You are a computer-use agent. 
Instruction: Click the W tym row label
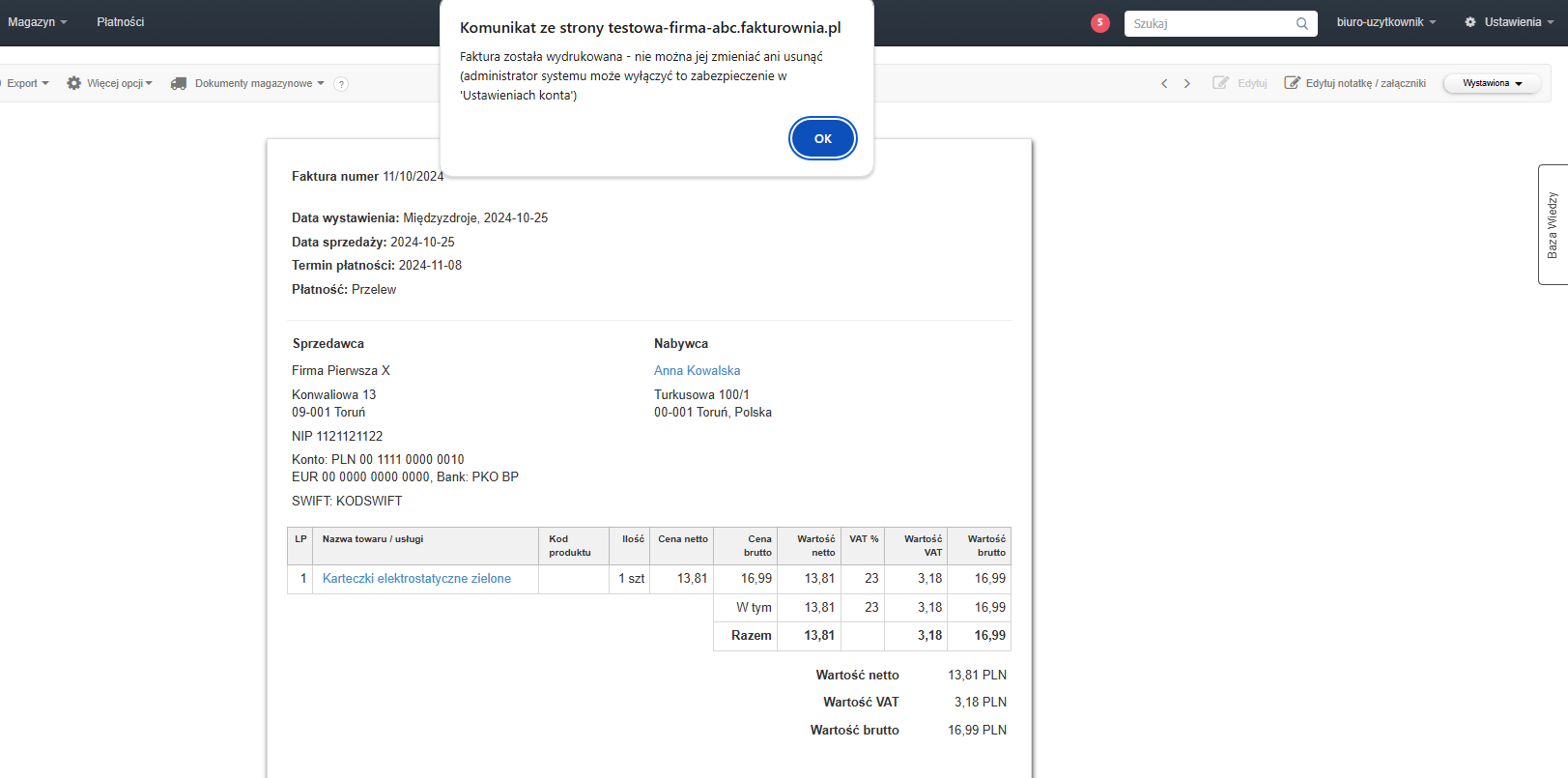(754, 607)
